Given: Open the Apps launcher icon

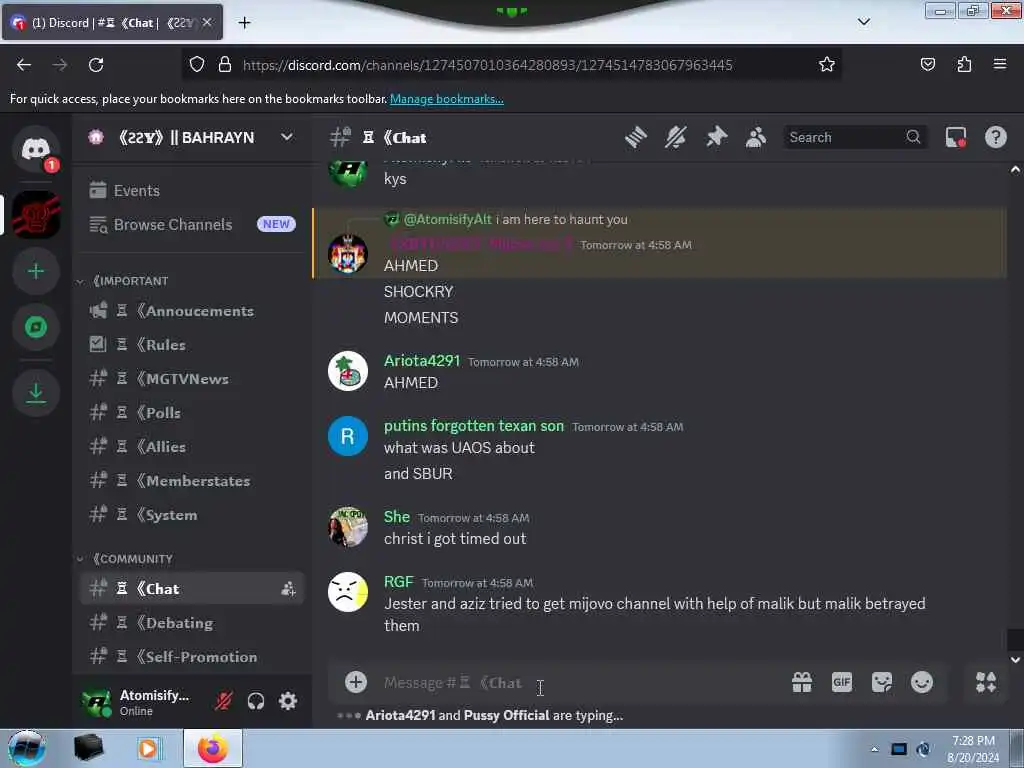Looking at the screenshot, I should pos(985,682).
